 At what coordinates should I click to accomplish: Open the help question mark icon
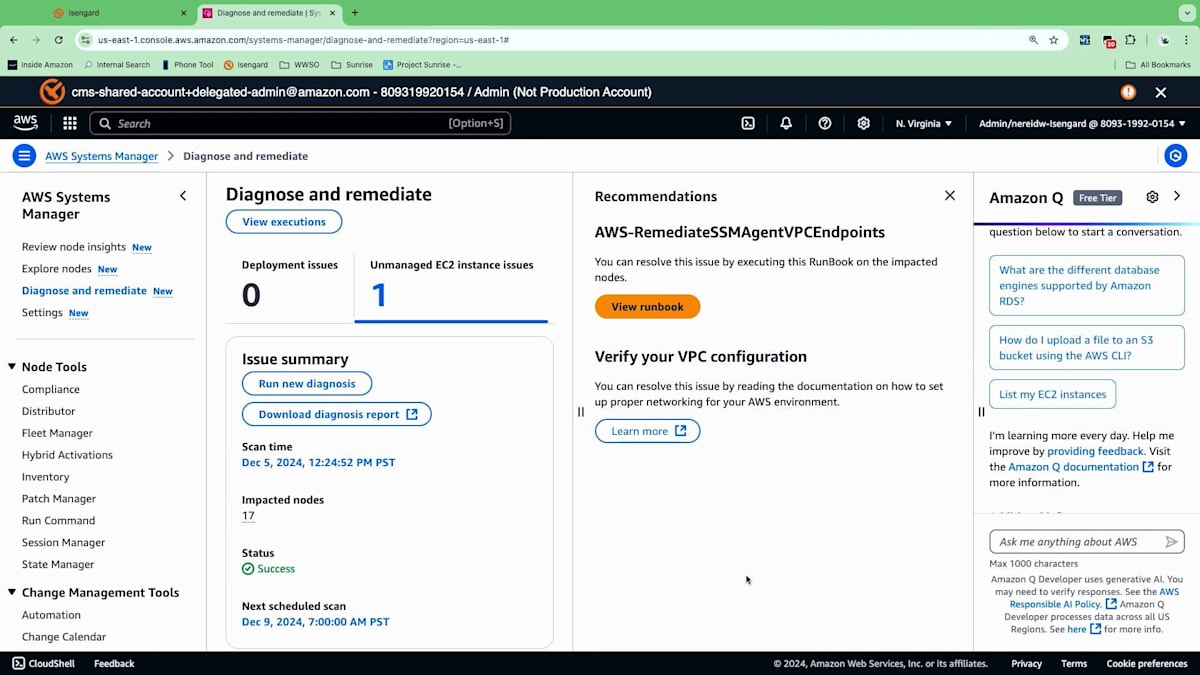(x=825, y=123)
